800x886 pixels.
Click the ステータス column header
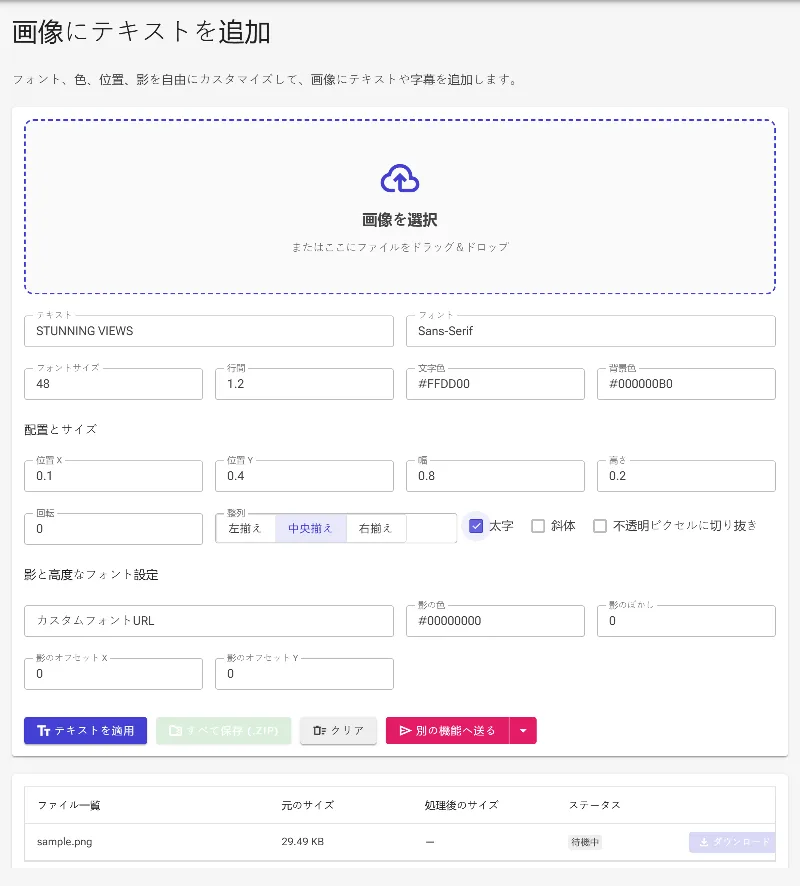pos(594,805)
